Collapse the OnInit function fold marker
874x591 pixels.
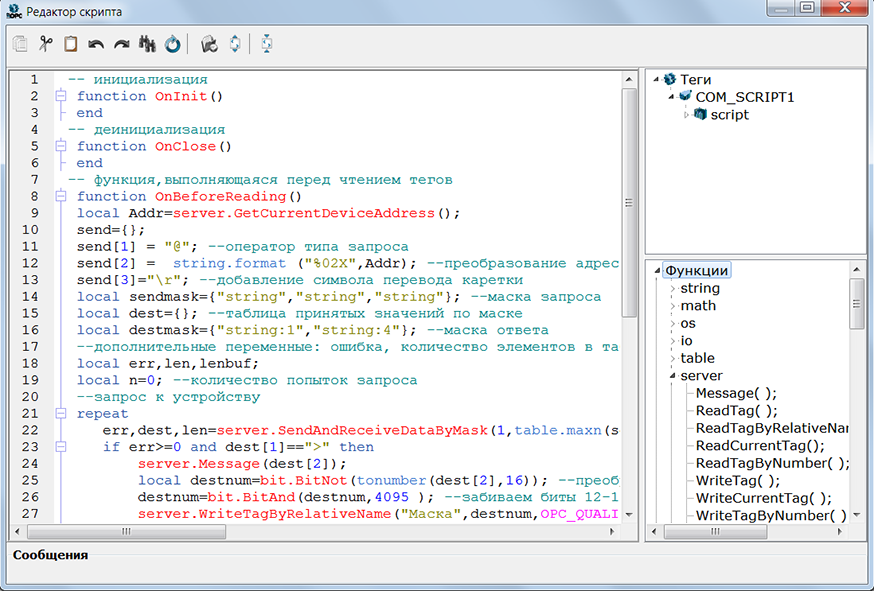(x=60, y=96)
